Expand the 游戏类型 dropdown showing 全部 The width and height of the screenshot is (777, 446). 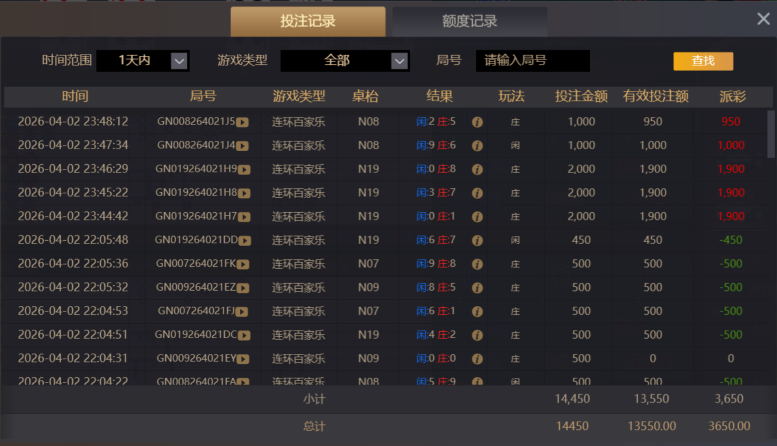point(345,60)
